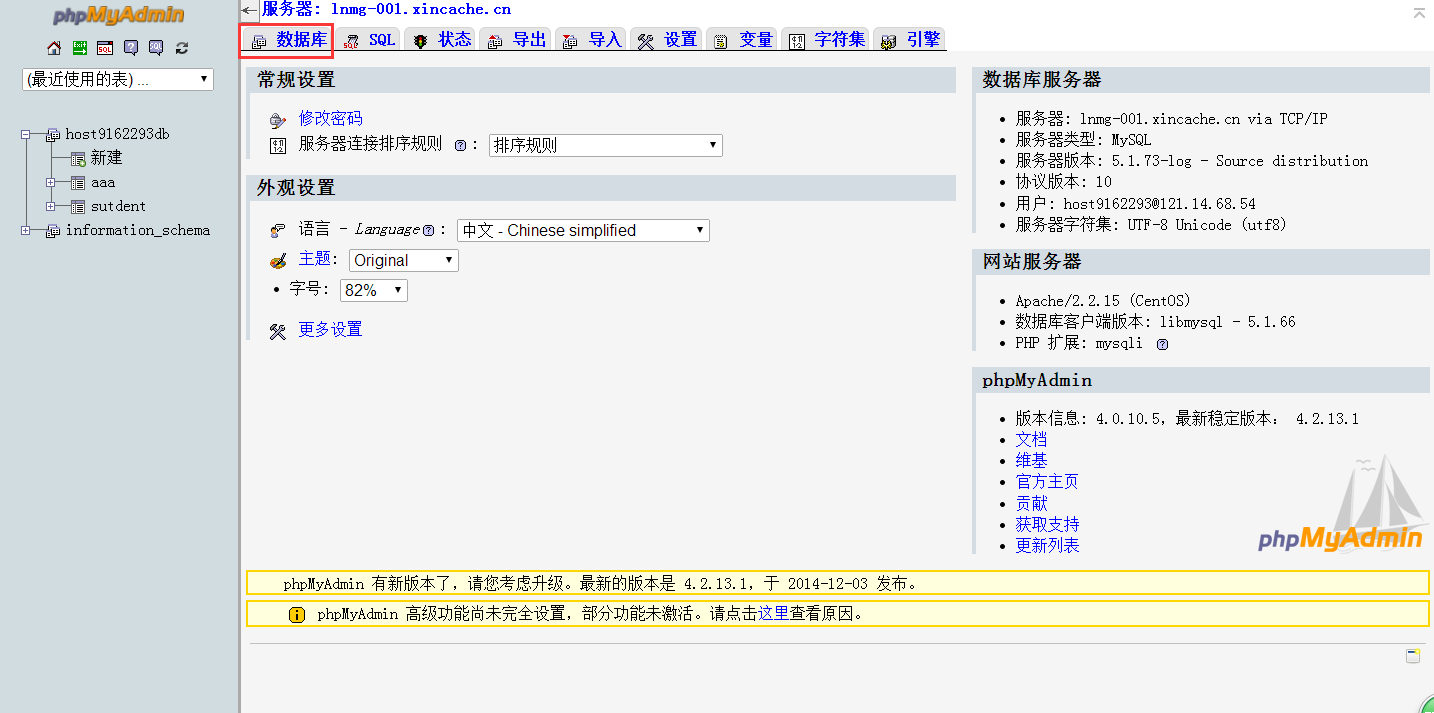Open the 维基 link
The width and height of the screenshot is (1434, 713).
click(x=1031, y=460)
